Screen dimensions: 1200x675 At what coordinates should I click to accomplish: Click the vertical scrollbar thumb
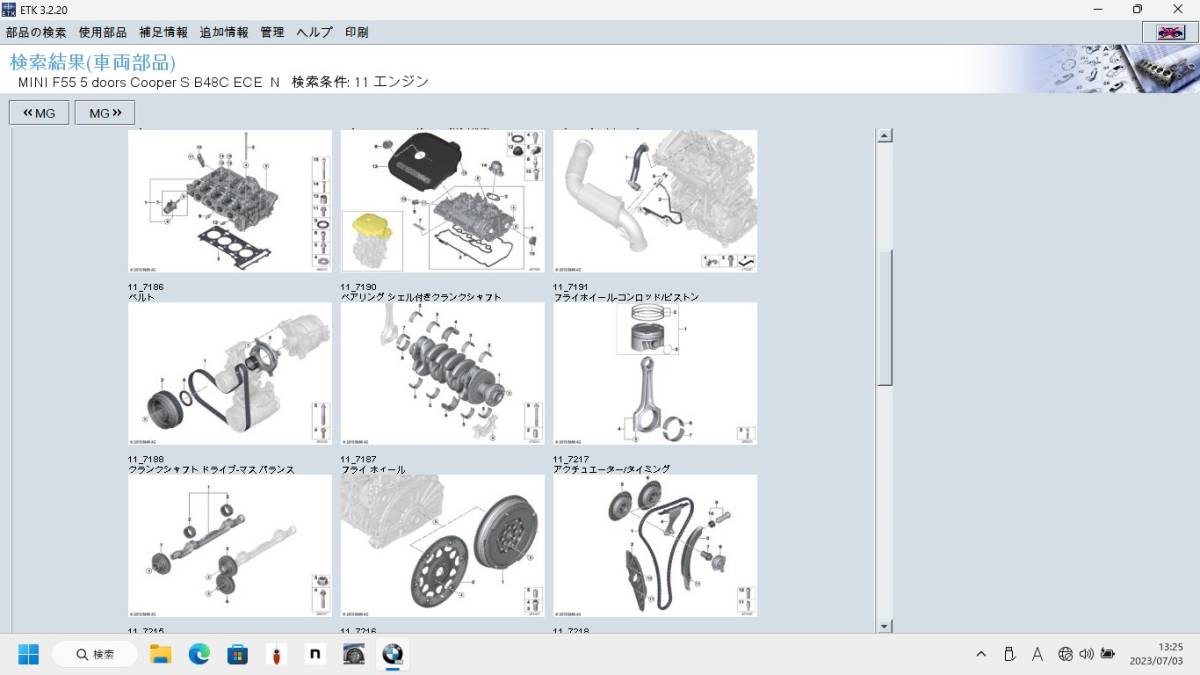(x=884, y=317)
